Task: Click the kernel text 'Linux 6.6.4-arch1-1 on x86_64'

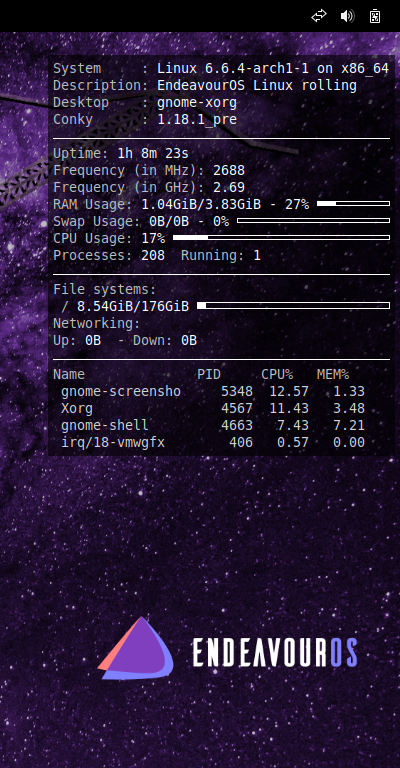Action: [x=273, y=69]
